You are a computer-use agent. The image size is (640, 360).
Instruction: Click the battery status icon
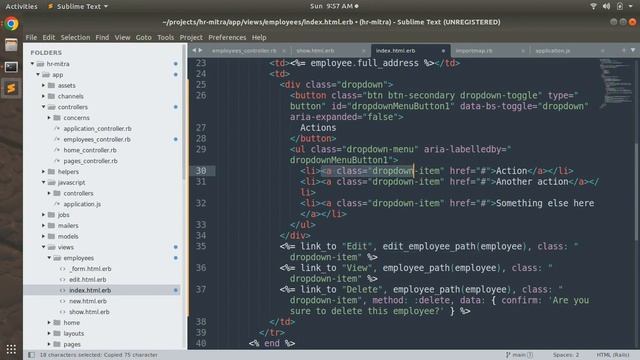[620, 6]
